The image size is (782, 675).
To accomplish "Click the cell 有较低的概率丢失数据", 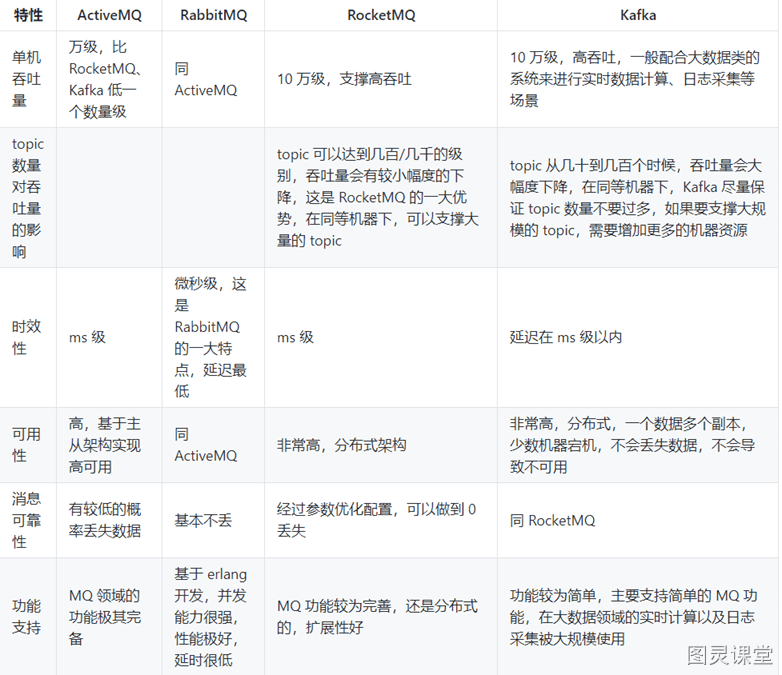I will tap(109, 520).
